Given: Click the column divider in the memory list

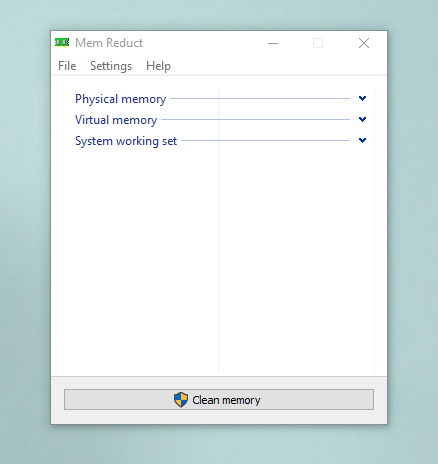Looking at the screenshot, I should point(219,230).
